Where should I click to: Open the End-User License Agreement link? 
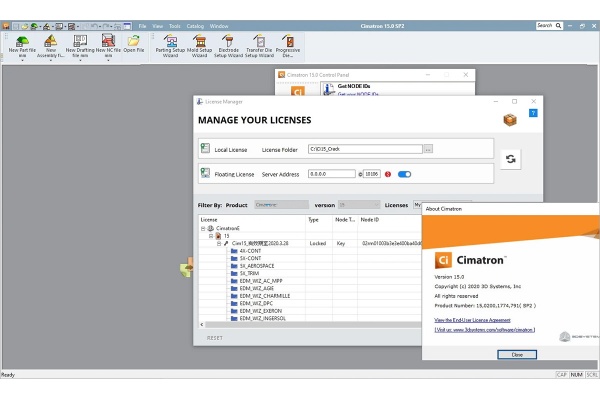click(x=472, y=320)
